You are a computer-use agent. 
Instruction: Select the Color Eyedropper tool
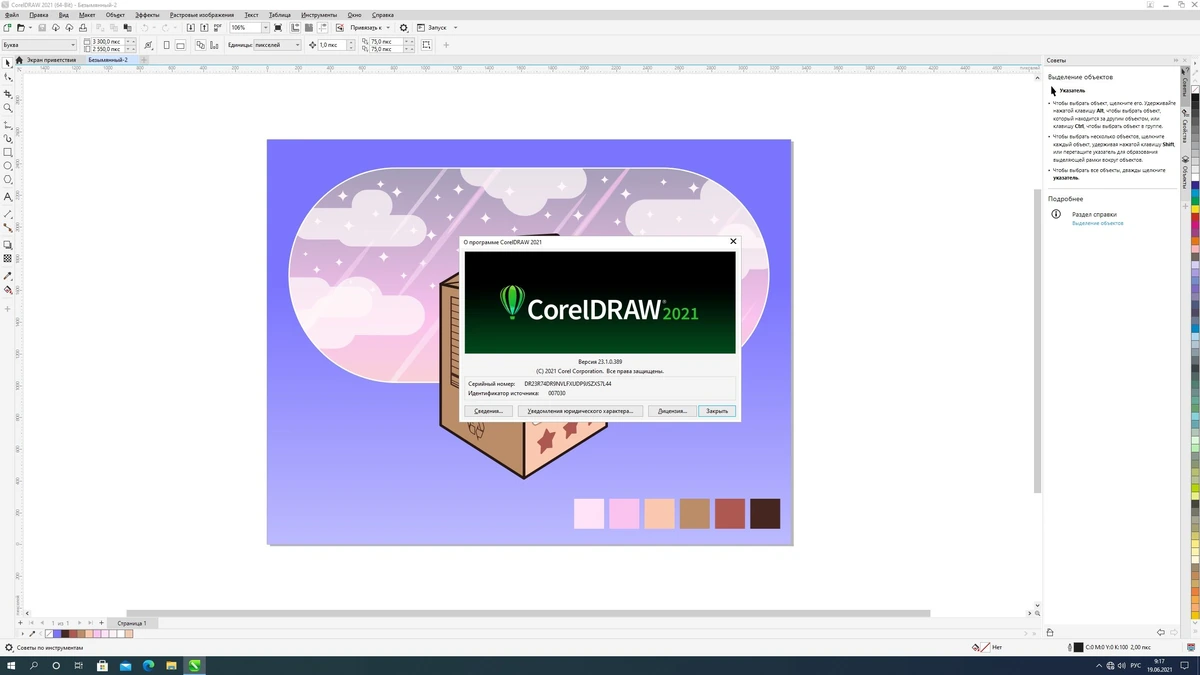[8, 276]
